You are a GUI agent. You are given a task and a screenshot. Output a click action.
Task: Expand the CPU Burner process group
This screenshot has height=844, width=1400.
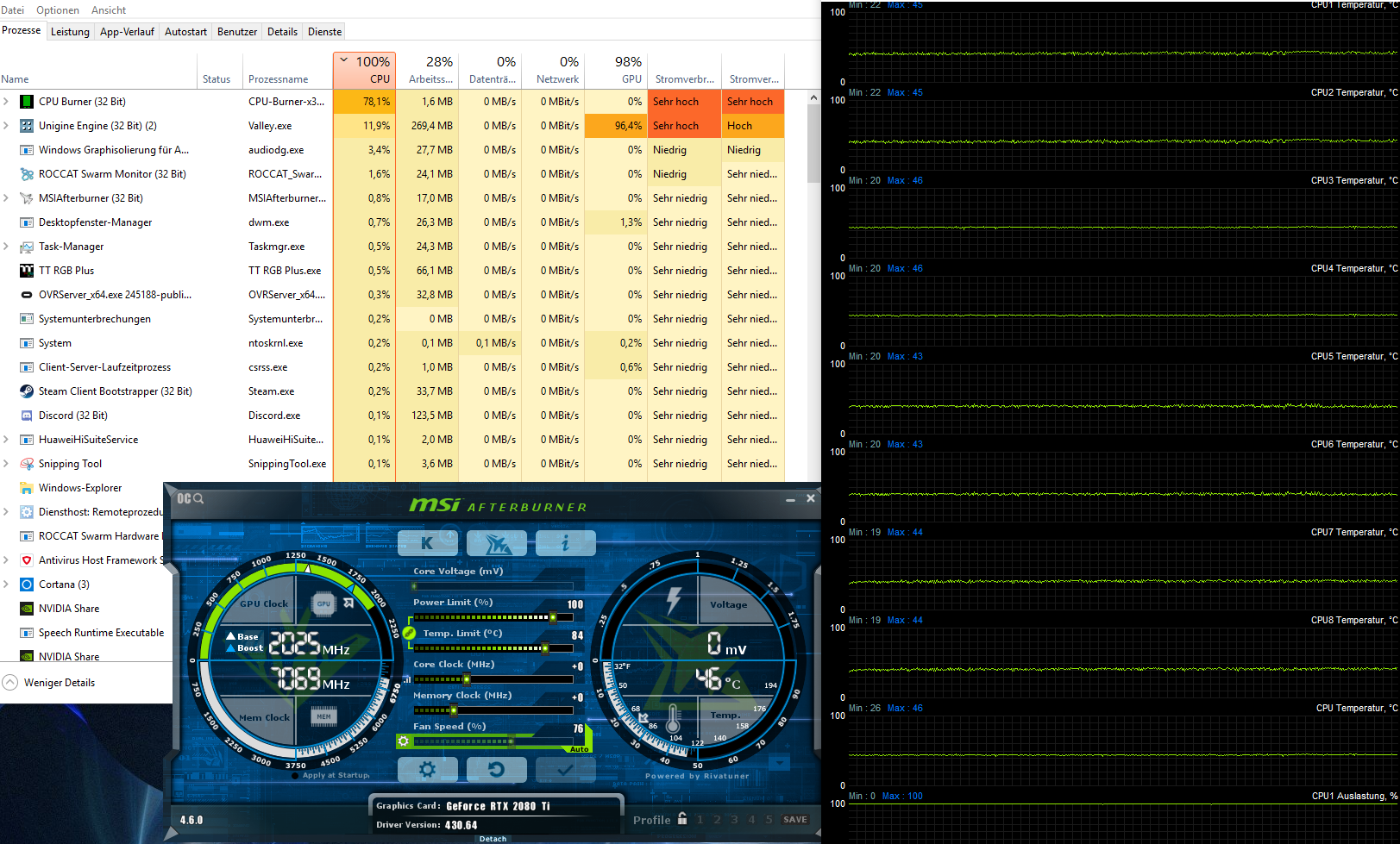point(7,102)
